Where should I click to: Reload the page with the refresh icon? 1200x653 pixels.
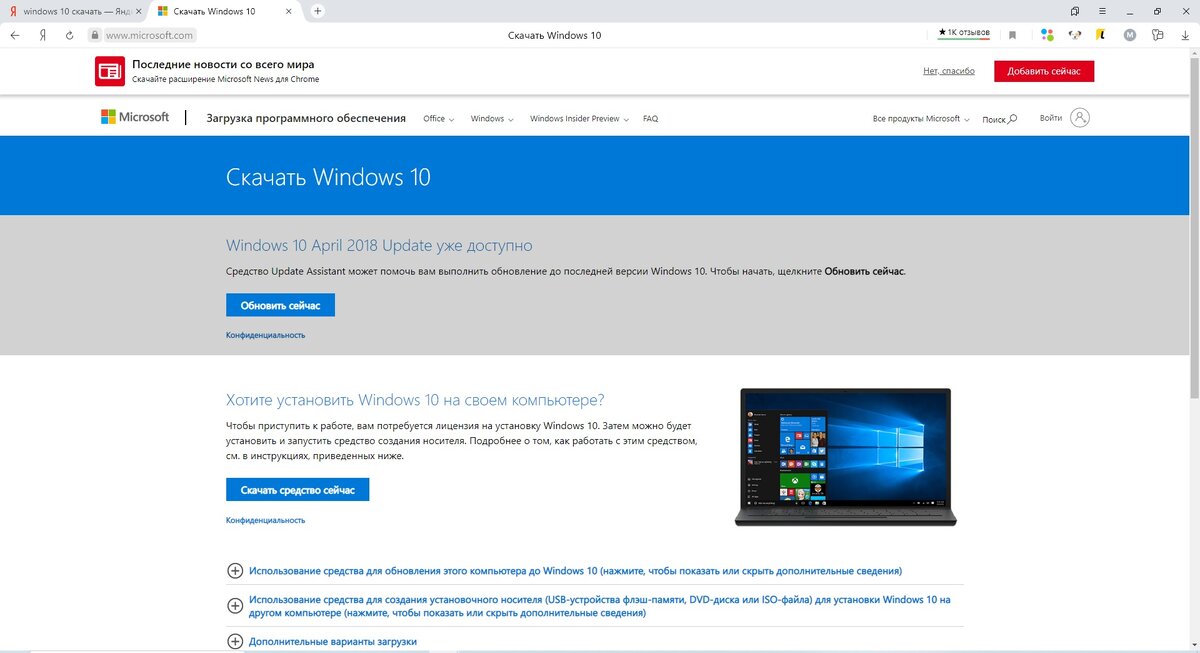(69, 35)
